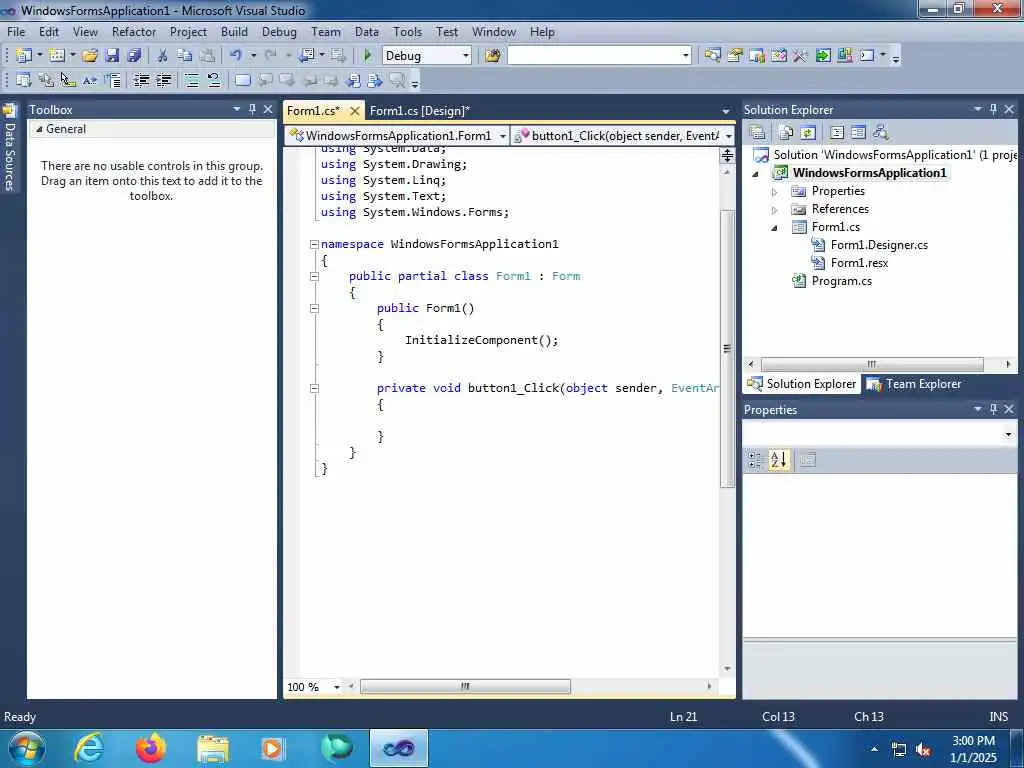Viewport: 1024px width, 768px height.
Task: Open the button1_Click members dropdown
Action: click(729, 136)
